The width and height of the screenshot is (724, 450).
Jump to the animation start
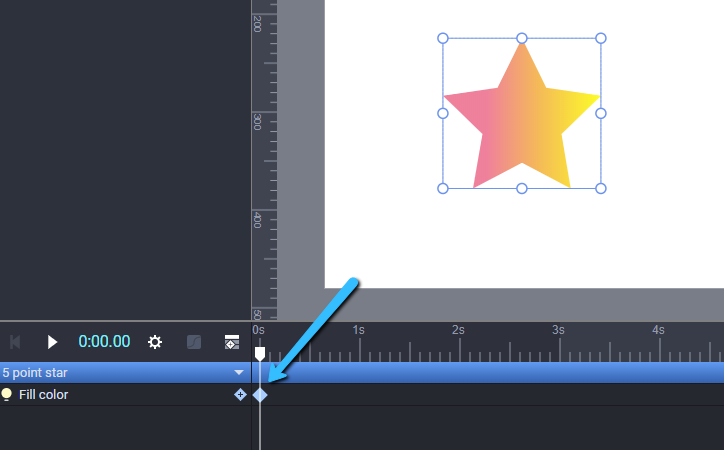click(15, 342)
